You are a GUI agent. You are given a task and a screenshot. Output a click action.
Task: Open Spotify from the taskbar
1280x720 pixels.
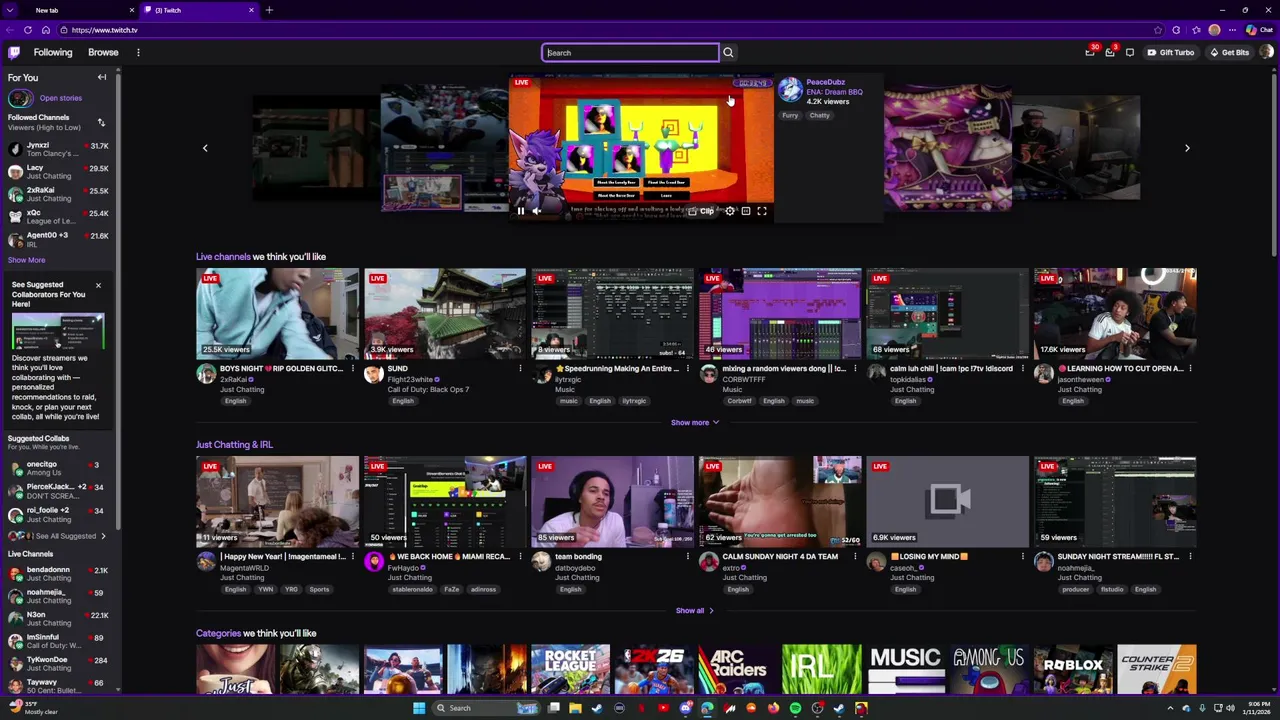(795, 708)
